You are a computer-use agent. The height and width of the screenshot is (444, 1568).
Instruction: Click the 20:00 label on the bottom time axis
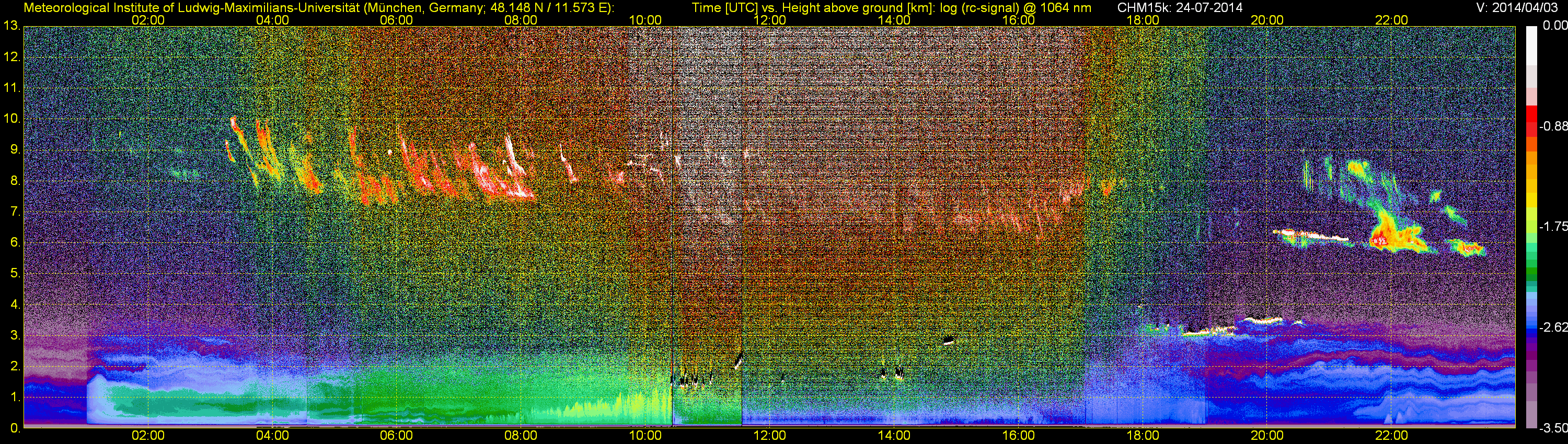(1267, 436)
